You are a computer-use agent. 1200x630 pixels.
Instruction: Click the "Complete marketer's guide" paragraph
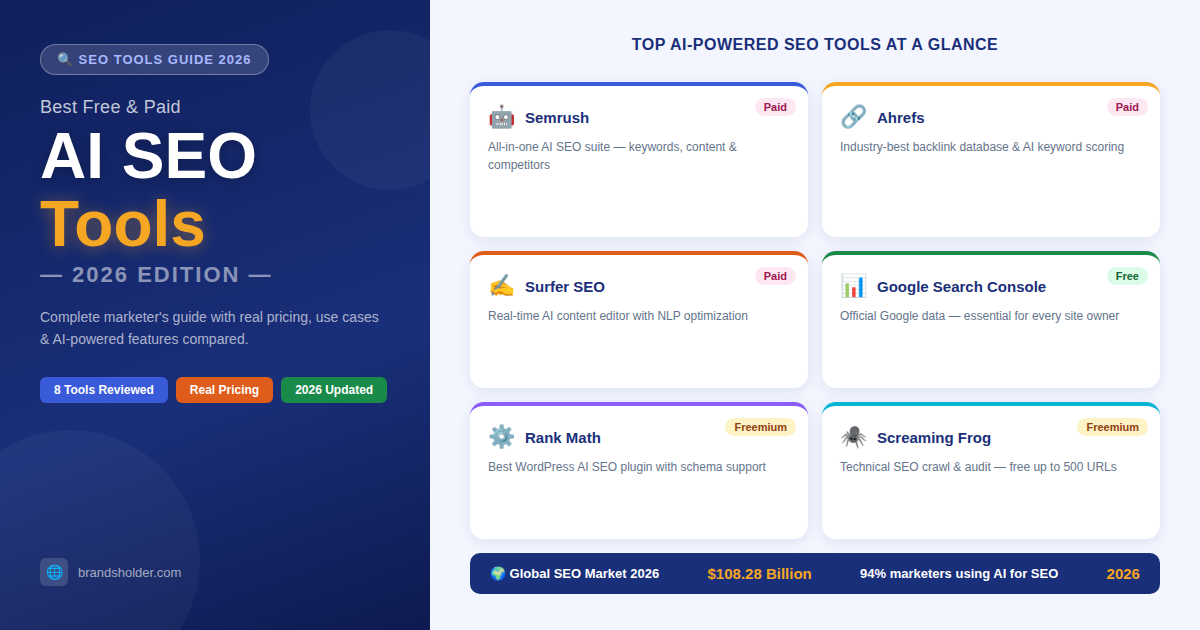pyautogui.click(x=209, y=328)
